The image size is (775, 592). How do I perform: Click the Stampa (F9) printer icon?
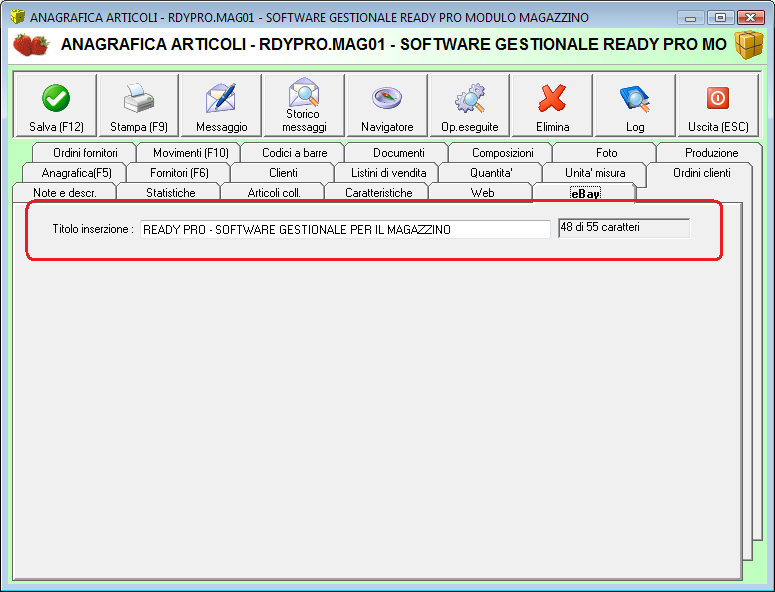point(139,98)
